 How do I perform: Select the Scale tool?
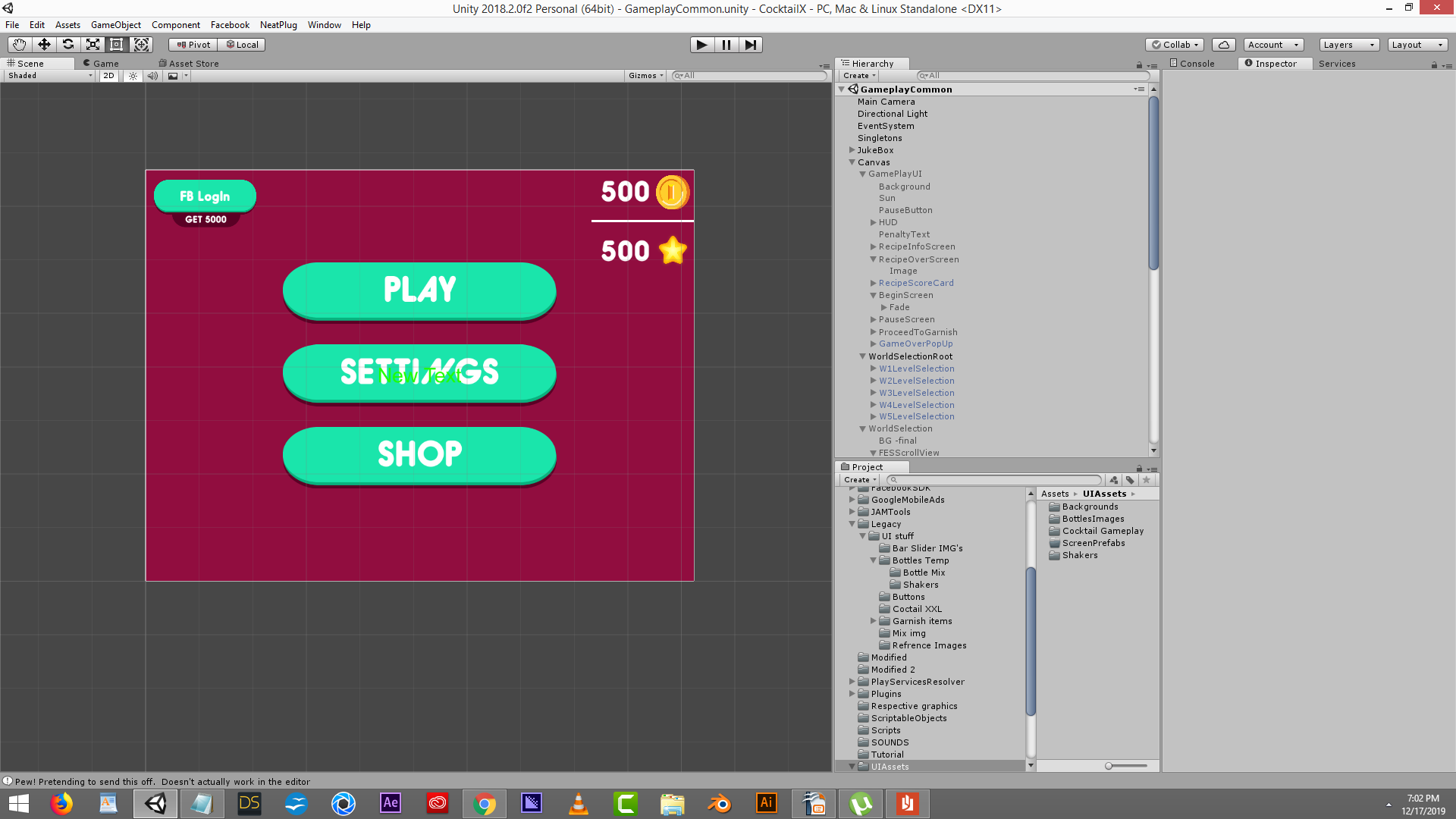[93, 45]
